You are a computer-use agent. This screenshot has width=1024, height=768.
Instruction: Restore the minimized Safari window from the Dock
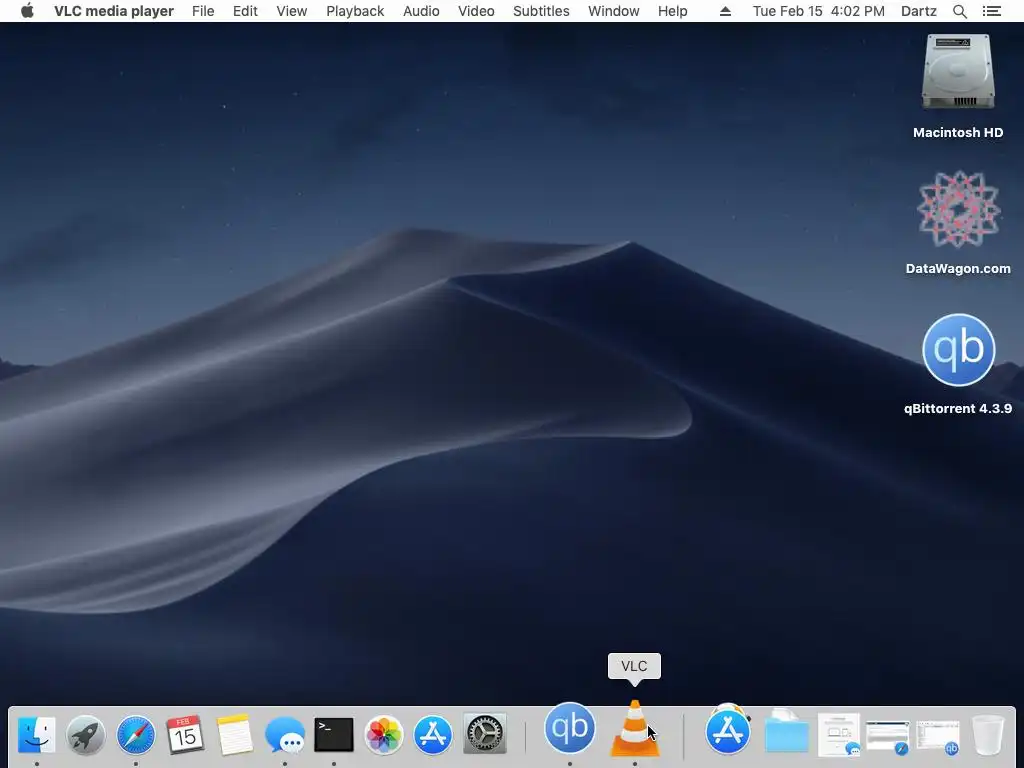(888, 737)
